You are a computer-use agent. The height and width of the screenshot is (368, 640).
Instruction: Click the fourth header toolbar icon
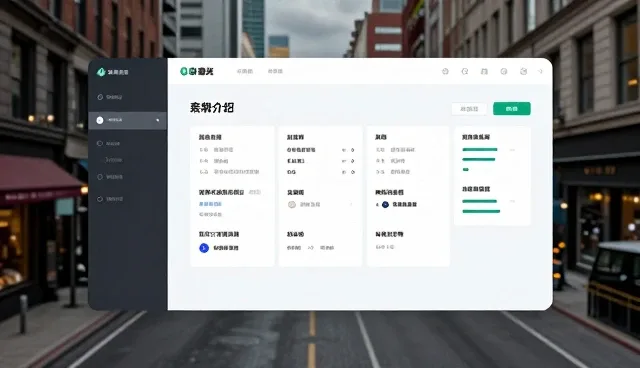(504, 71)
